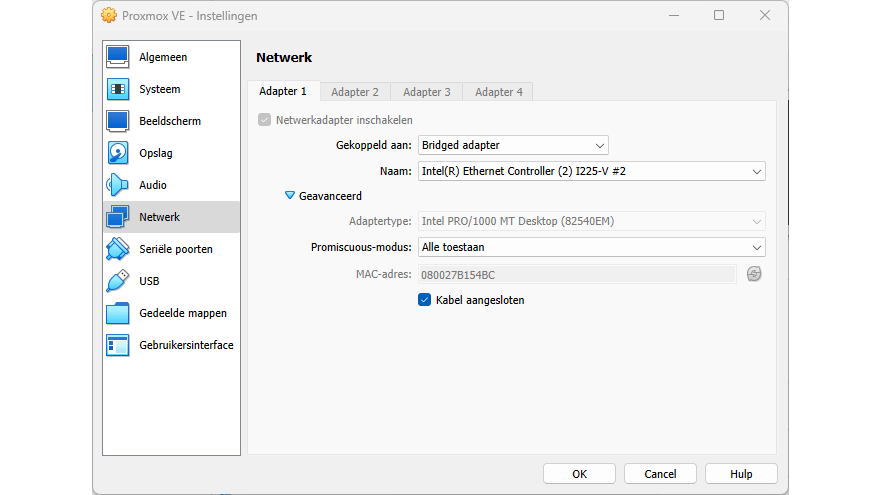Open the Beeldscherm display icon

pyautogui.click(x=118, y=121)
